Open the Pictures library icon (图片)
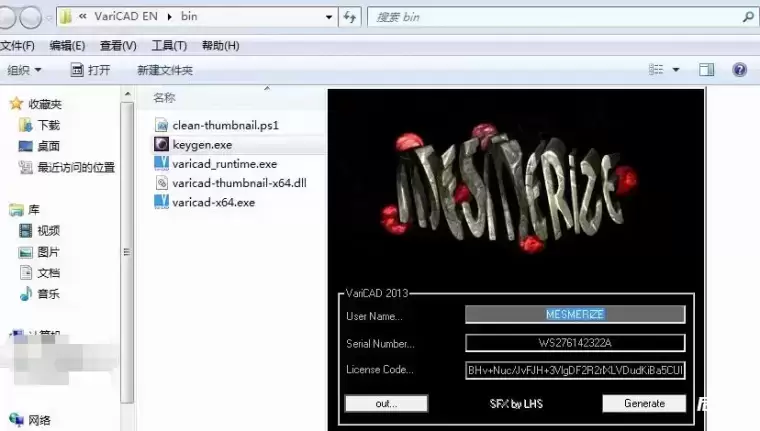 click(25, 252)
